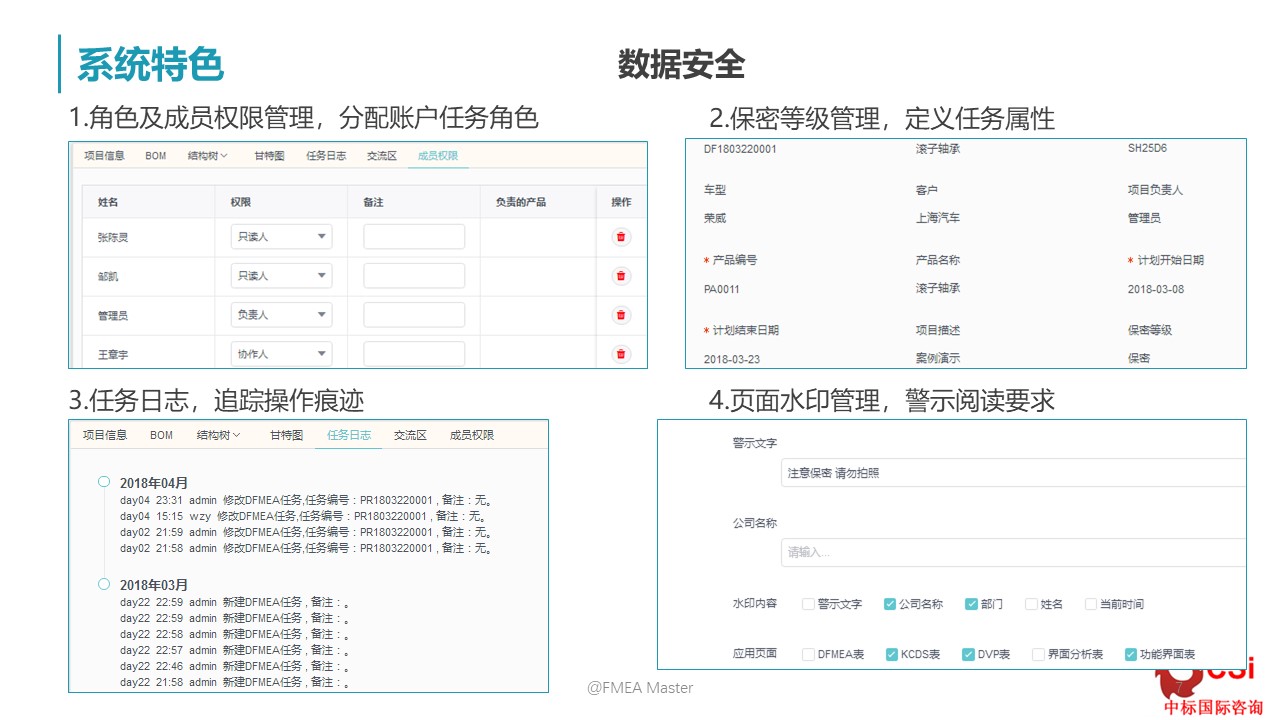This screenshot has height=720, width=1280.
Task: Click the active 成员权限 tab with underline
Action: [x=438, y=156]
